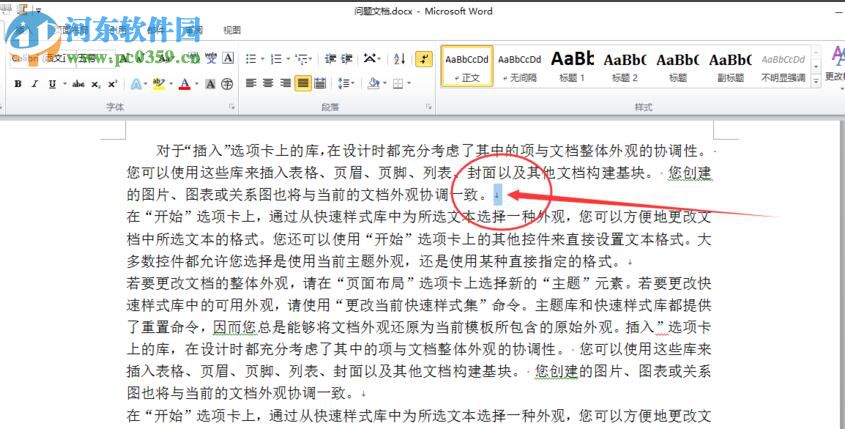This screenshot has height=429, width=845.
Task: Open Quick Access Toolbar customize dropdown
Action: click(x=38, y=9)
